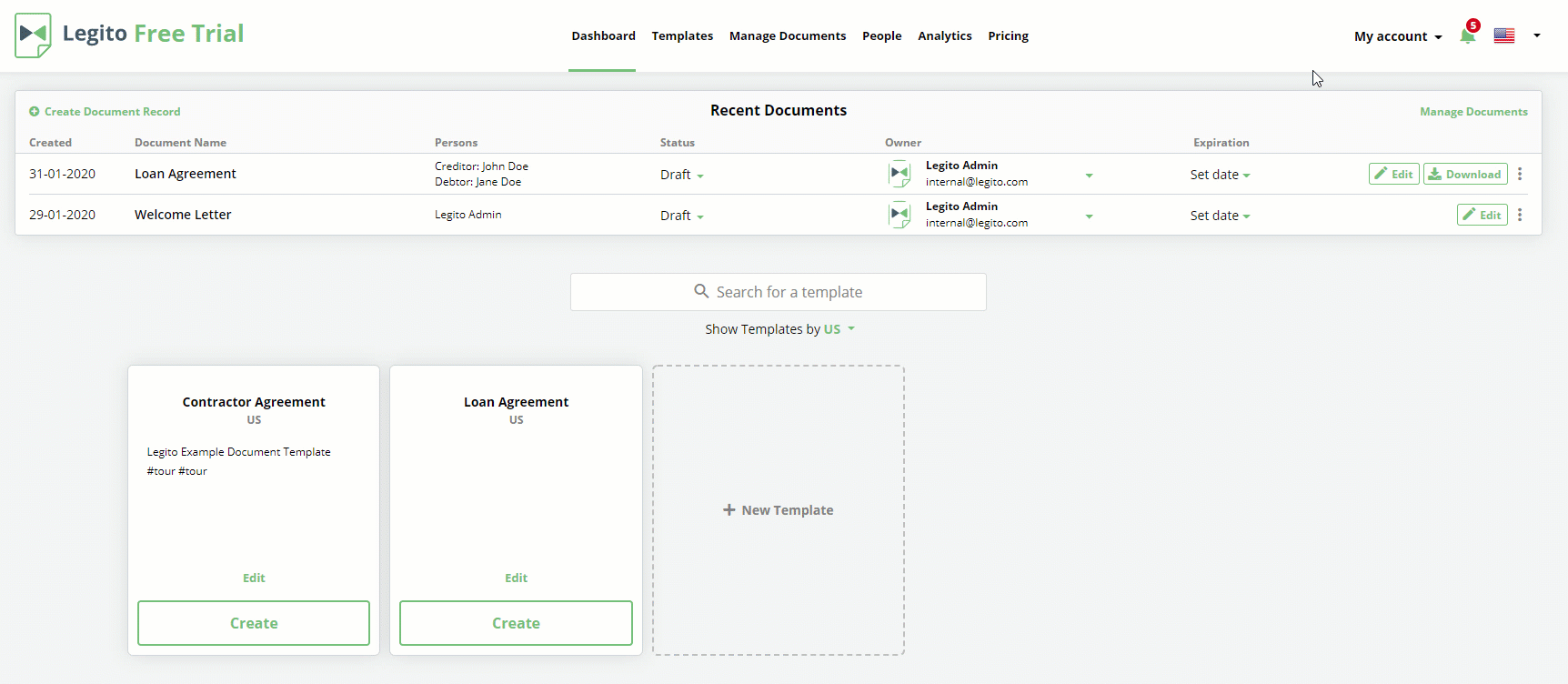Click the plus icon for Create Document Record
Image resolution: width=1568 pixels, height=684 pixels.
35,112
